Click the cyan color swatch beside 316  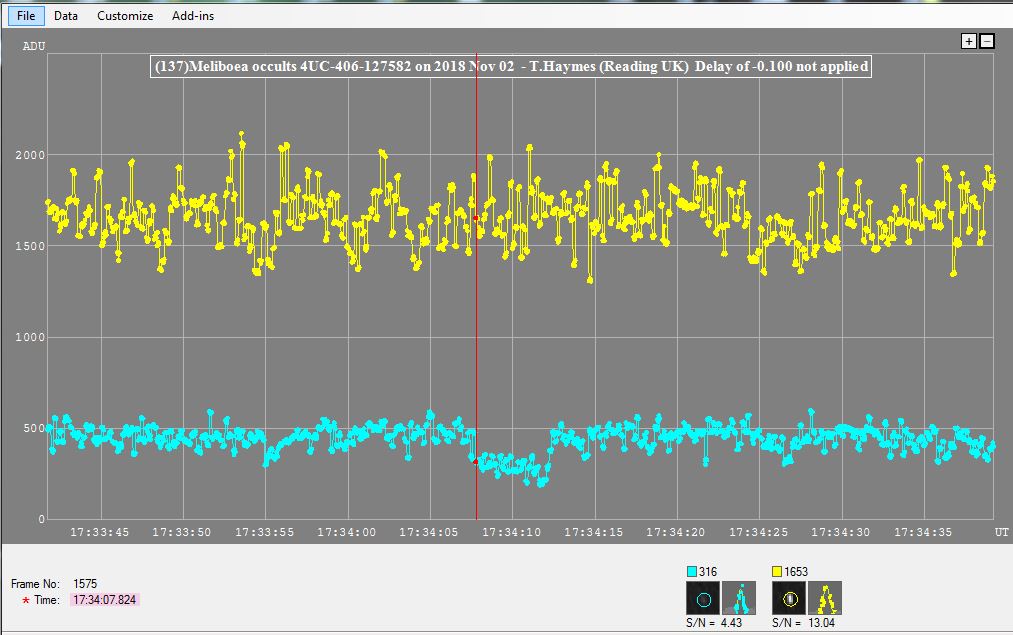692,571
